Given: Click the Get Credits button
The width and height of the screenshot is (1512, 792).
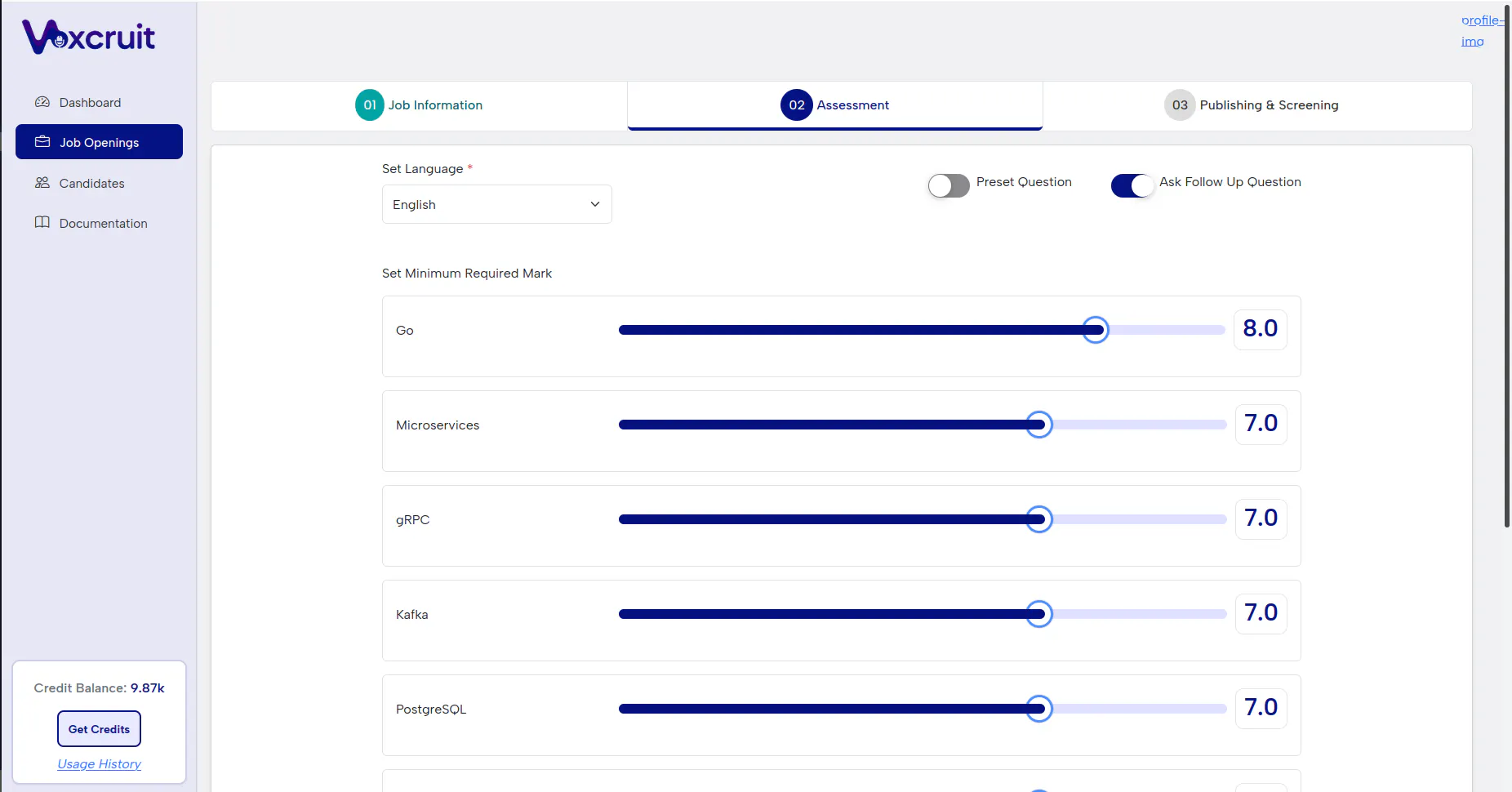Looking at the screenshot, I should pos(99,729).
